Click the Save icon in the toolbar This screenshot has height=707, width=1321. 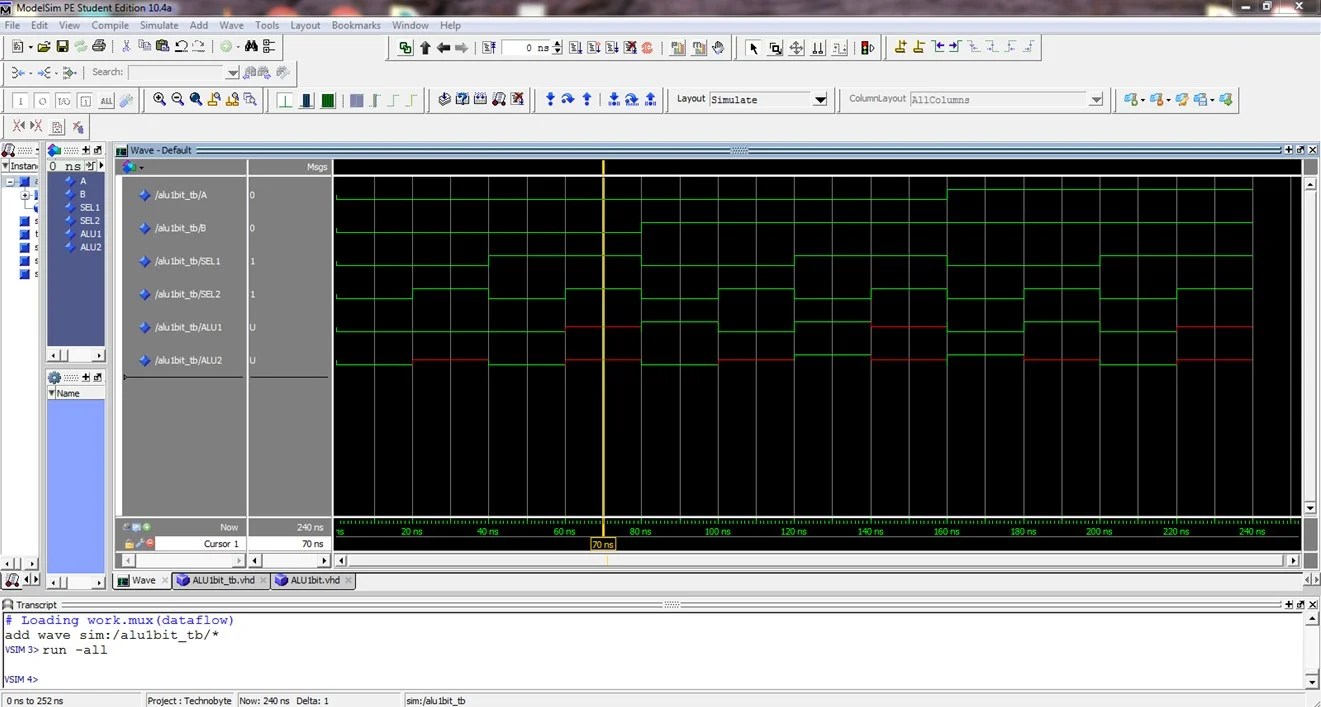tap(62, 47)
